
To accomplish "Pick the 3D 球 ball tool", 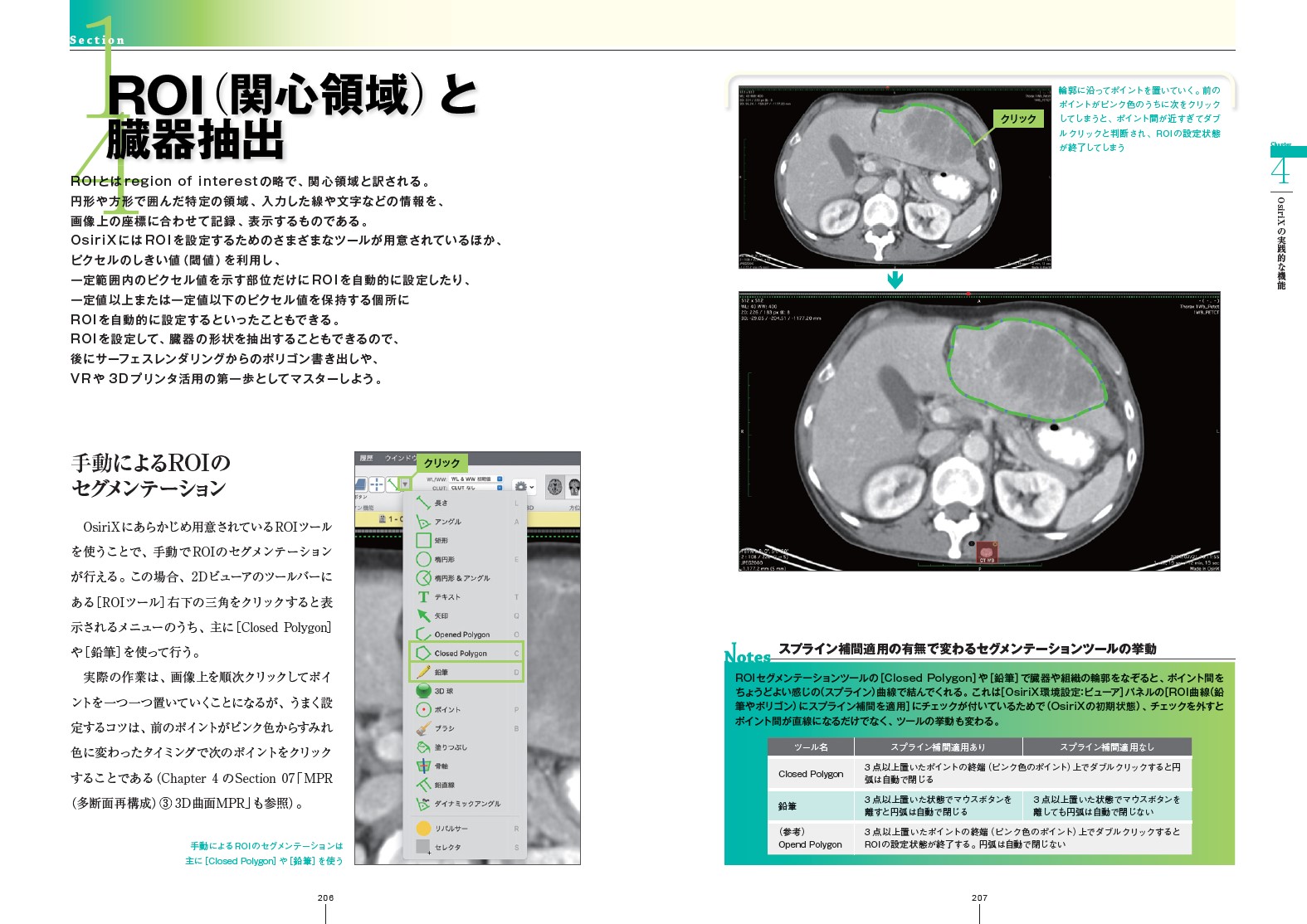I will [464, 691].
